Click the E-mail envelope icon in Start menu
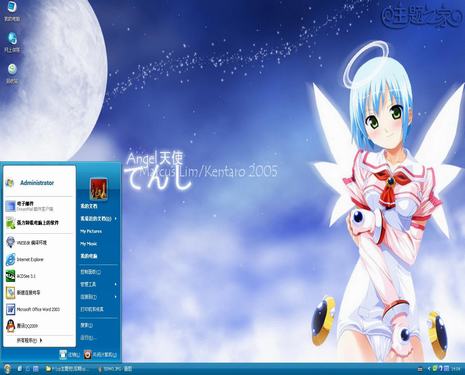 point(10,206)
